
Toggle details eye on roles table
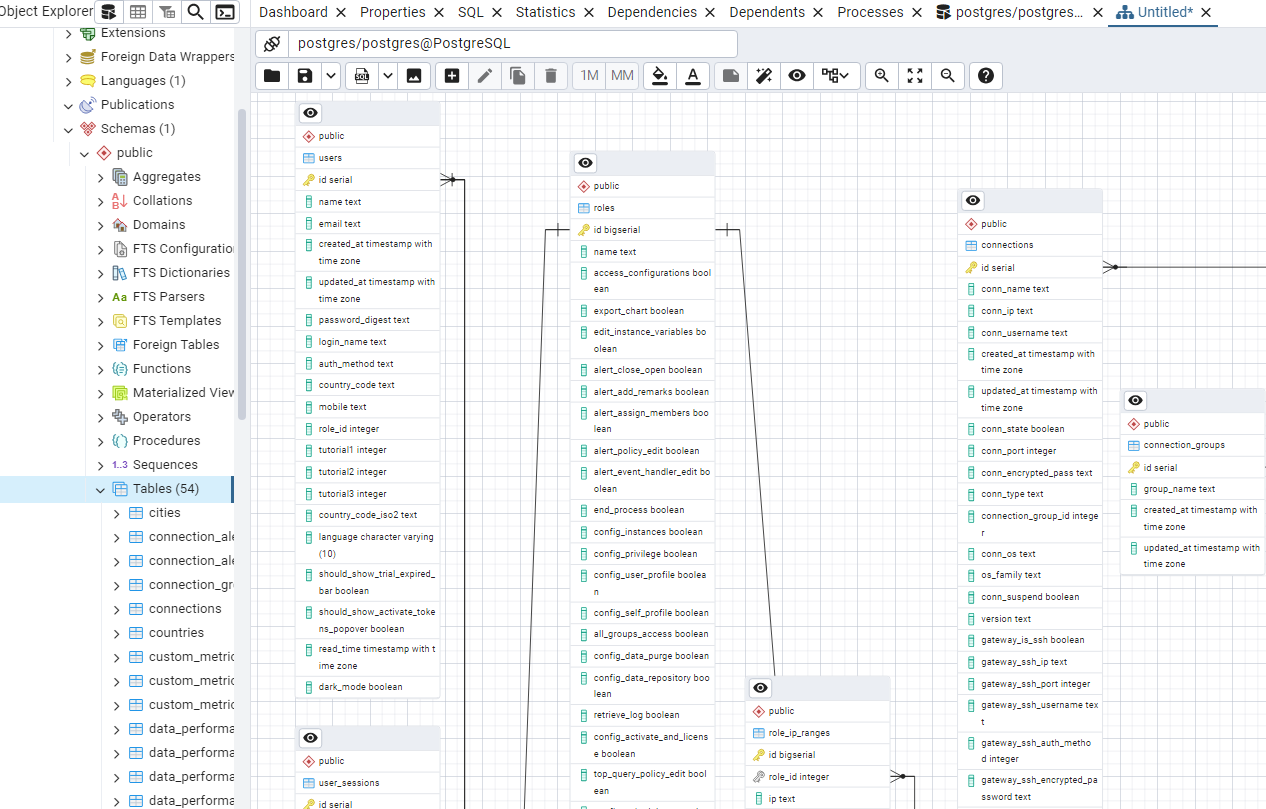coord(586,163)
